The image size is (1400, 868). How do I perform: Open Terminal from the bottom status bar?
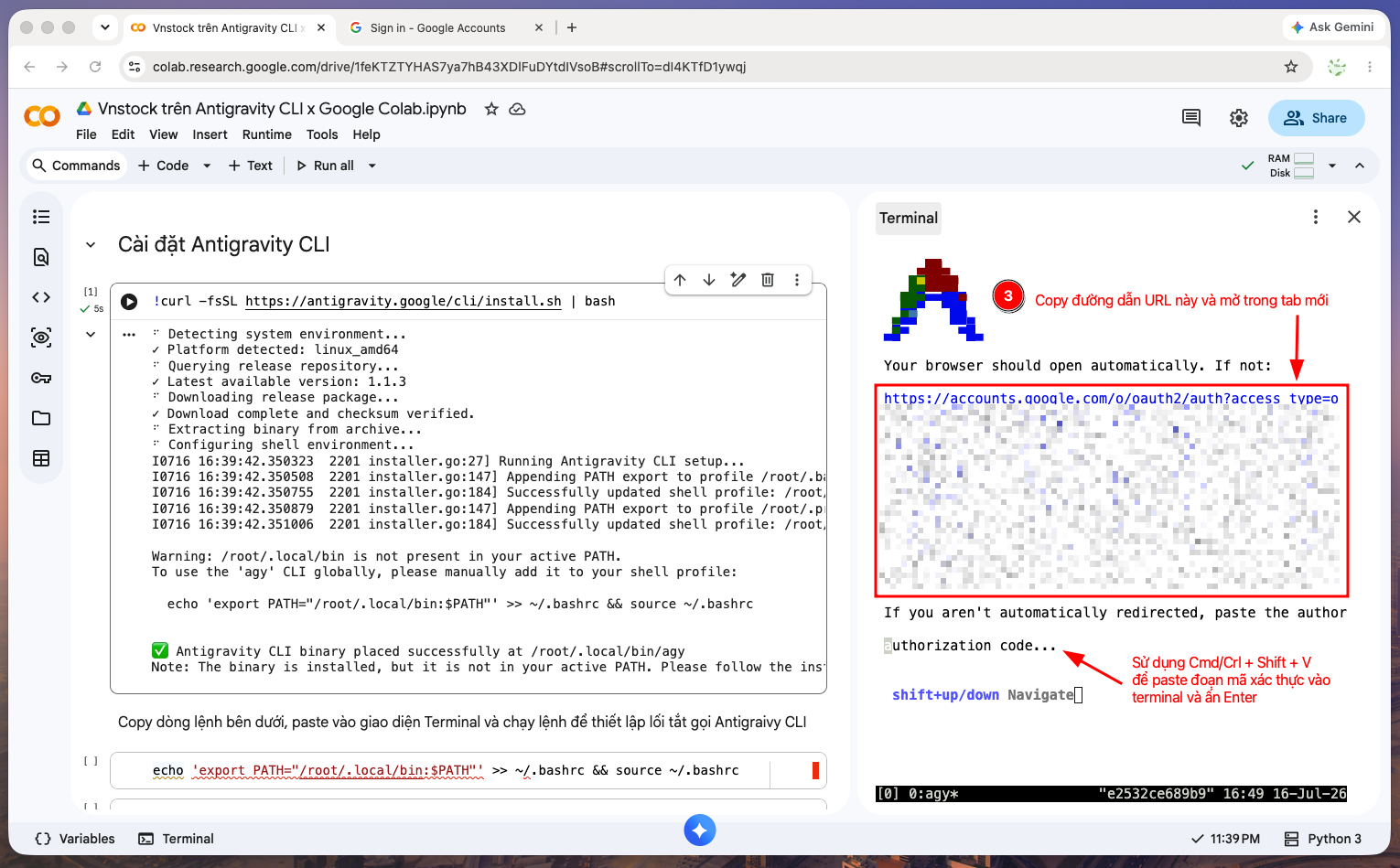tap(176, 839)
